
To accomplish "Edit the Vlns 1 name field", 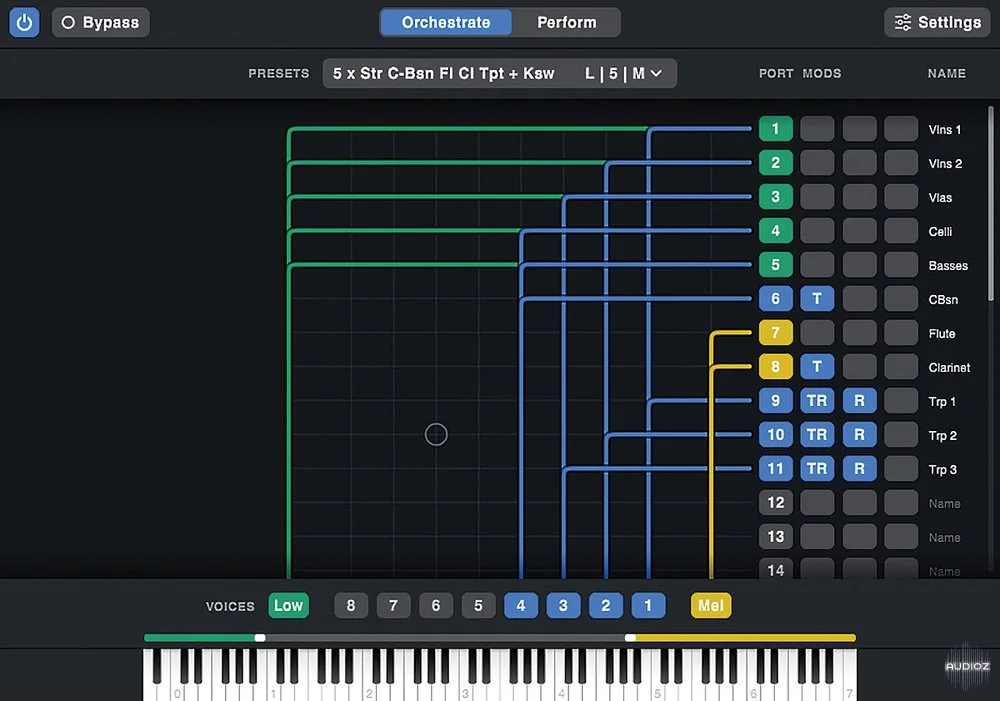I will 945,129.
